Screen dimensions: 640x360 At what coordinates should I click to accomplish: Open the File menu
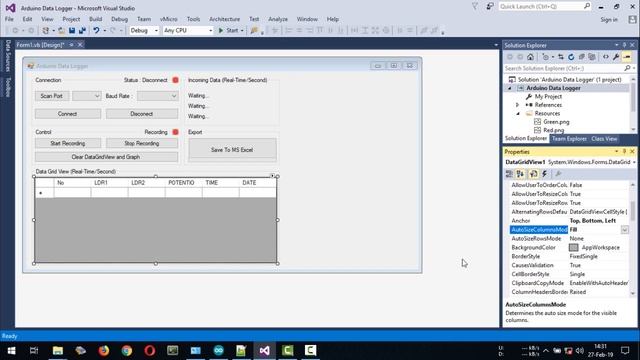(9, 19)
